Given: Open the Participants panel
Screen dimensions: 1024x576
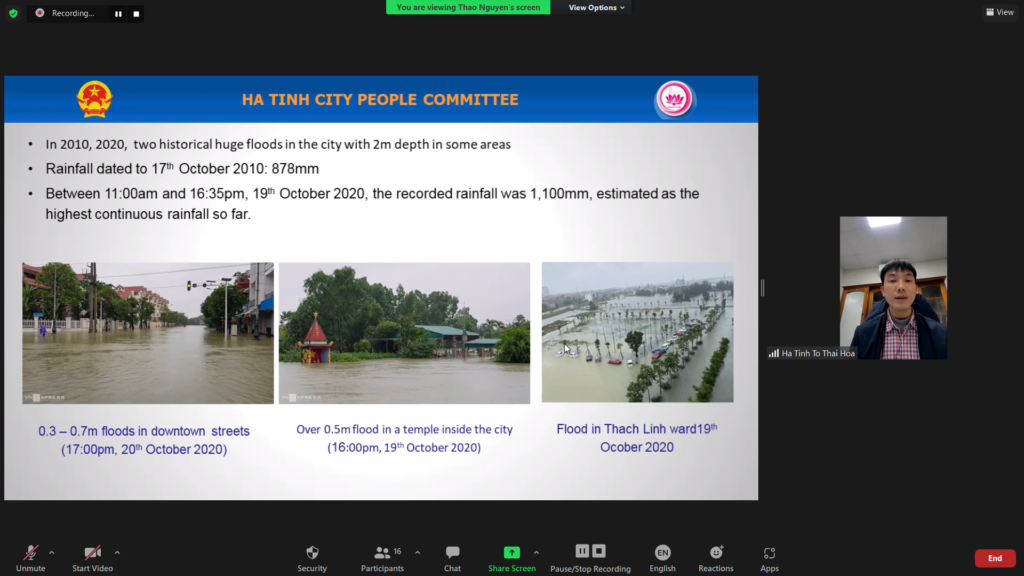Looking at the screenshot, I should 381,553.
